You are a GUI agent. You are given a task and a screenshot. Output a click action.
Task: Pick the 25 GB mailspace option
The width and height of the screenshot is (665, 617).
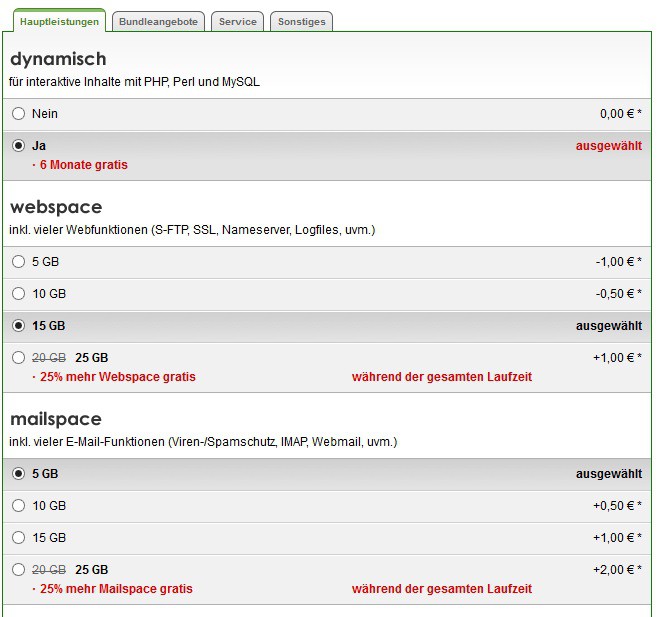click(x=19, y=570)
